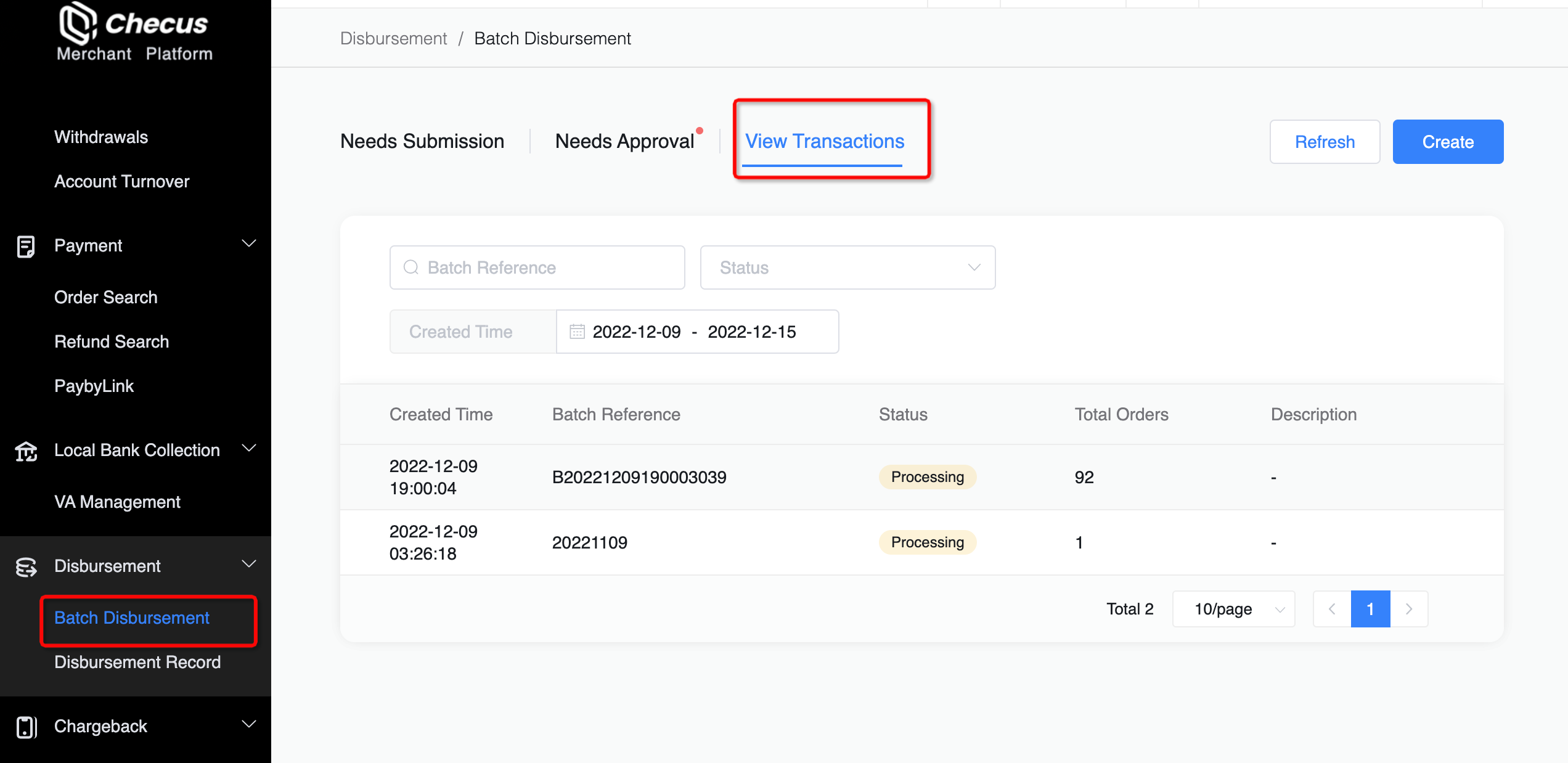1568x763 pixels.
Task: Click the Checus logo icon
Action: click(77, 23)
